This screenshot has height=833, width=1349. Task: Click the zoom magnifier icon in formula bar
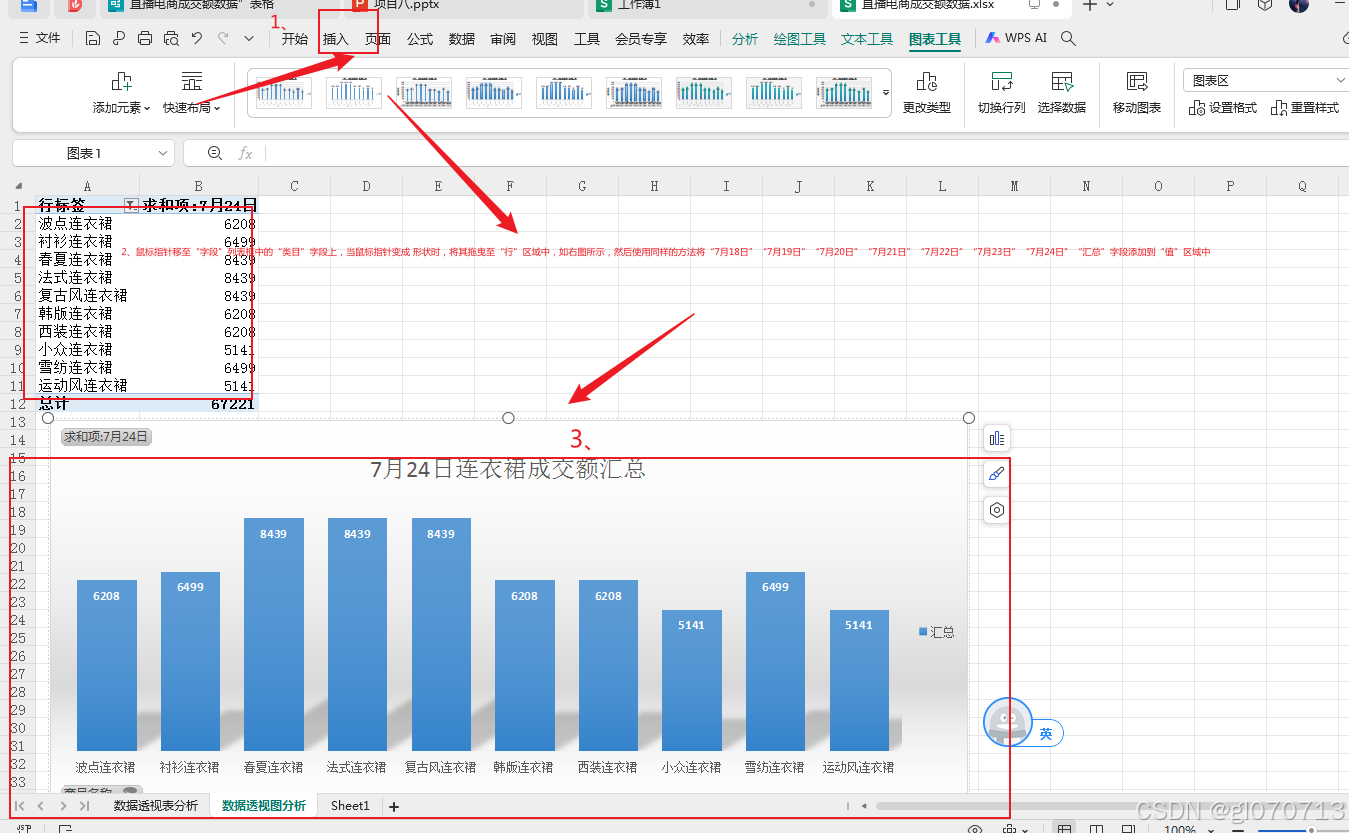coord(214,153)
